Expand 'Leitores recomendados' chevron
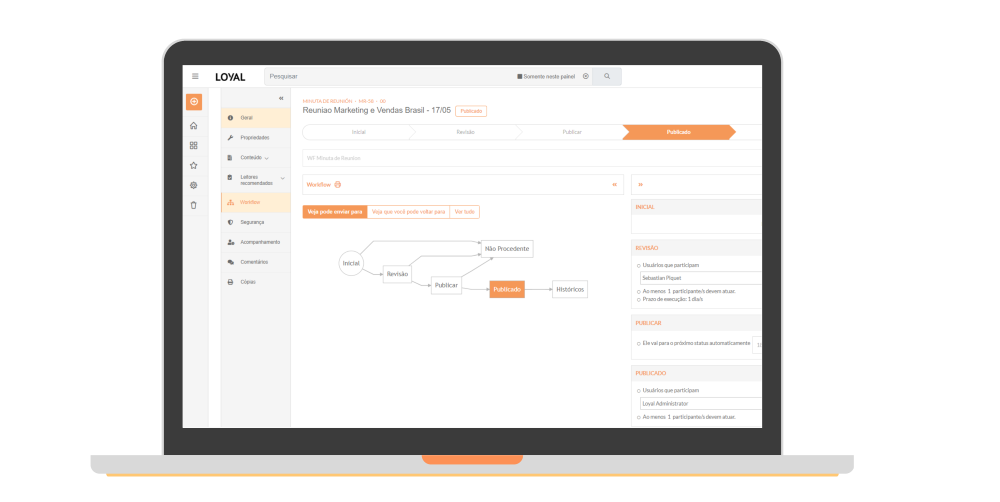Viewport: 1000px width, 502px height. point(283,179)
